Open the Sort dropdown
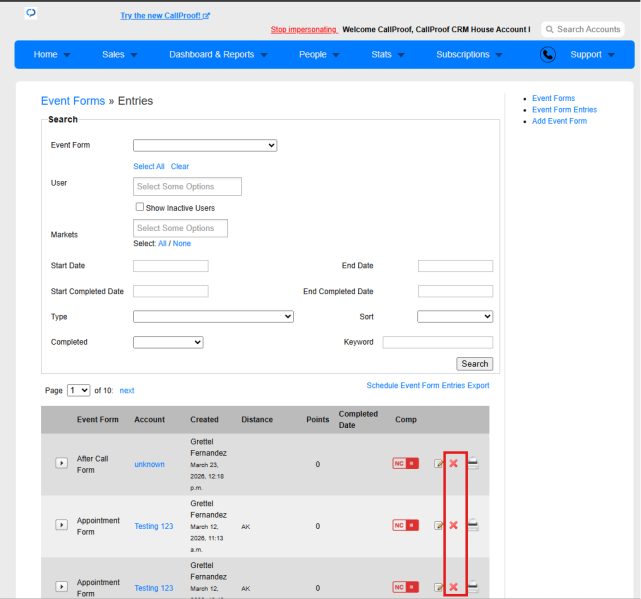This screenshot has width=641, height=599. click(455, 316)
